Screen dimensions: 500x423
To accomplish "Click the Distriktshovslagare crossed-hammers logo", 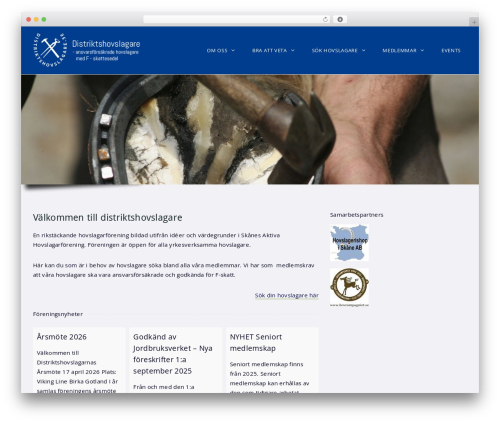I will point(50,50).
